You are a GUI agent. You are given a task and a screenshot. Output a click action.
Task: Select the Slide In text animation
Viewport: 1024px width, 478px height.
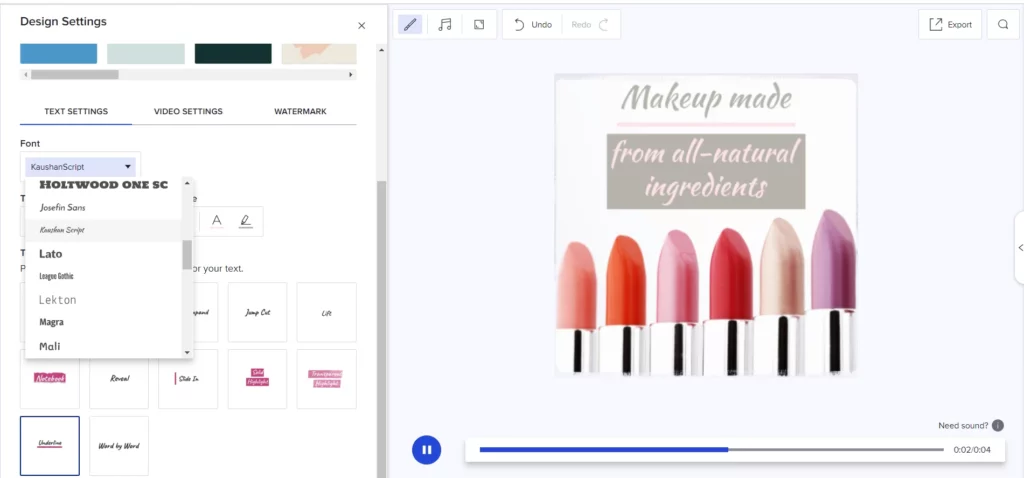pos(188,379)
